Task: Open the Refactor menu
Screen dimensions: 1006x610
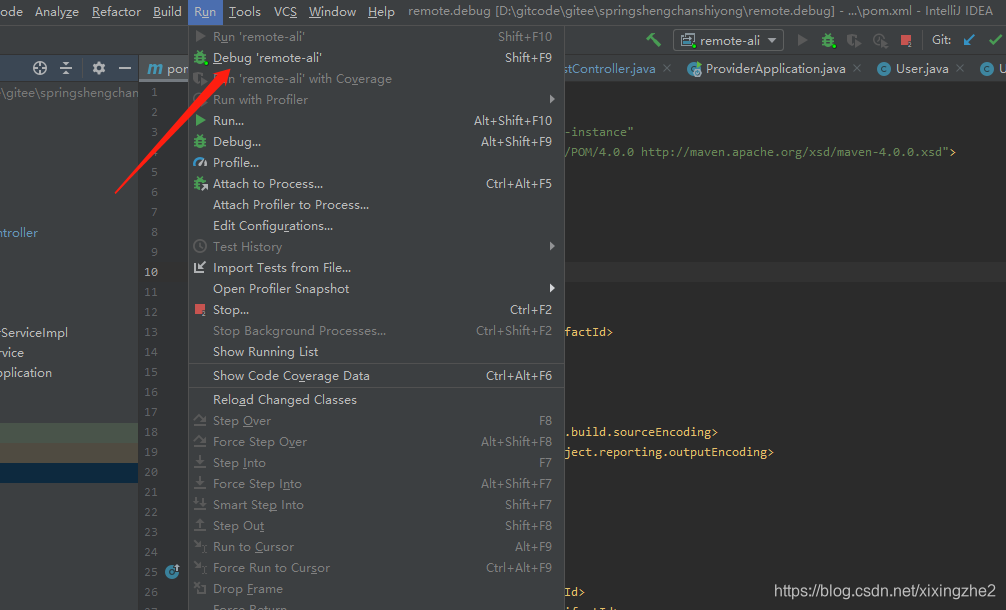Action: click(x=116, y=12)
